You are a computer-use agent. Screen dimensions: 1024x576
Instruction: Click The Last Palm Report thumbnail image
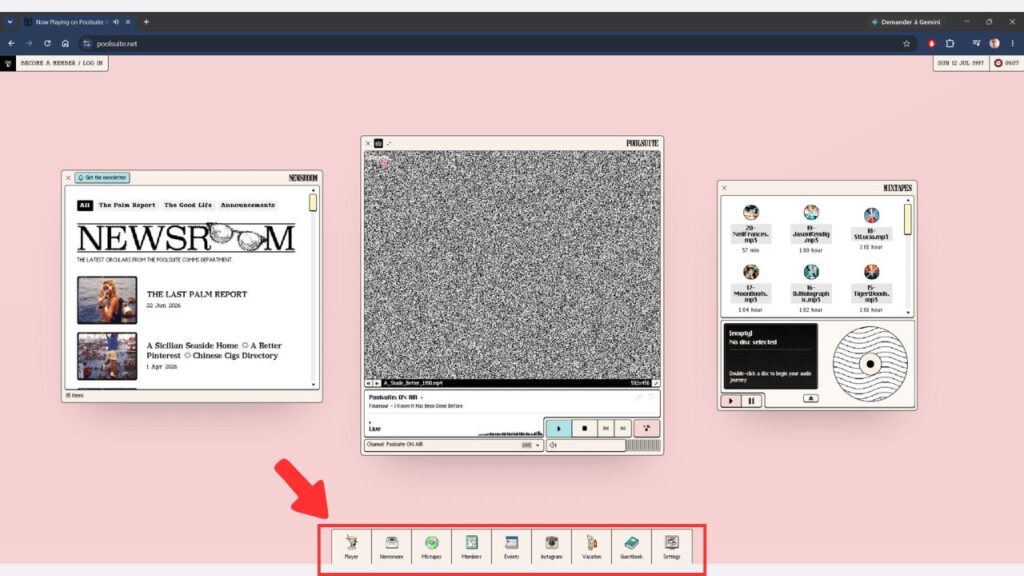[x=107, y=300]
